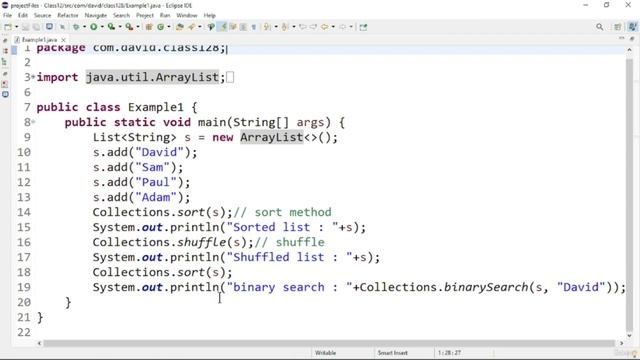This screenshot has width=640, height=360.
Task: Expand the folded imports on line 3
Action: click(x=33, y=76)
